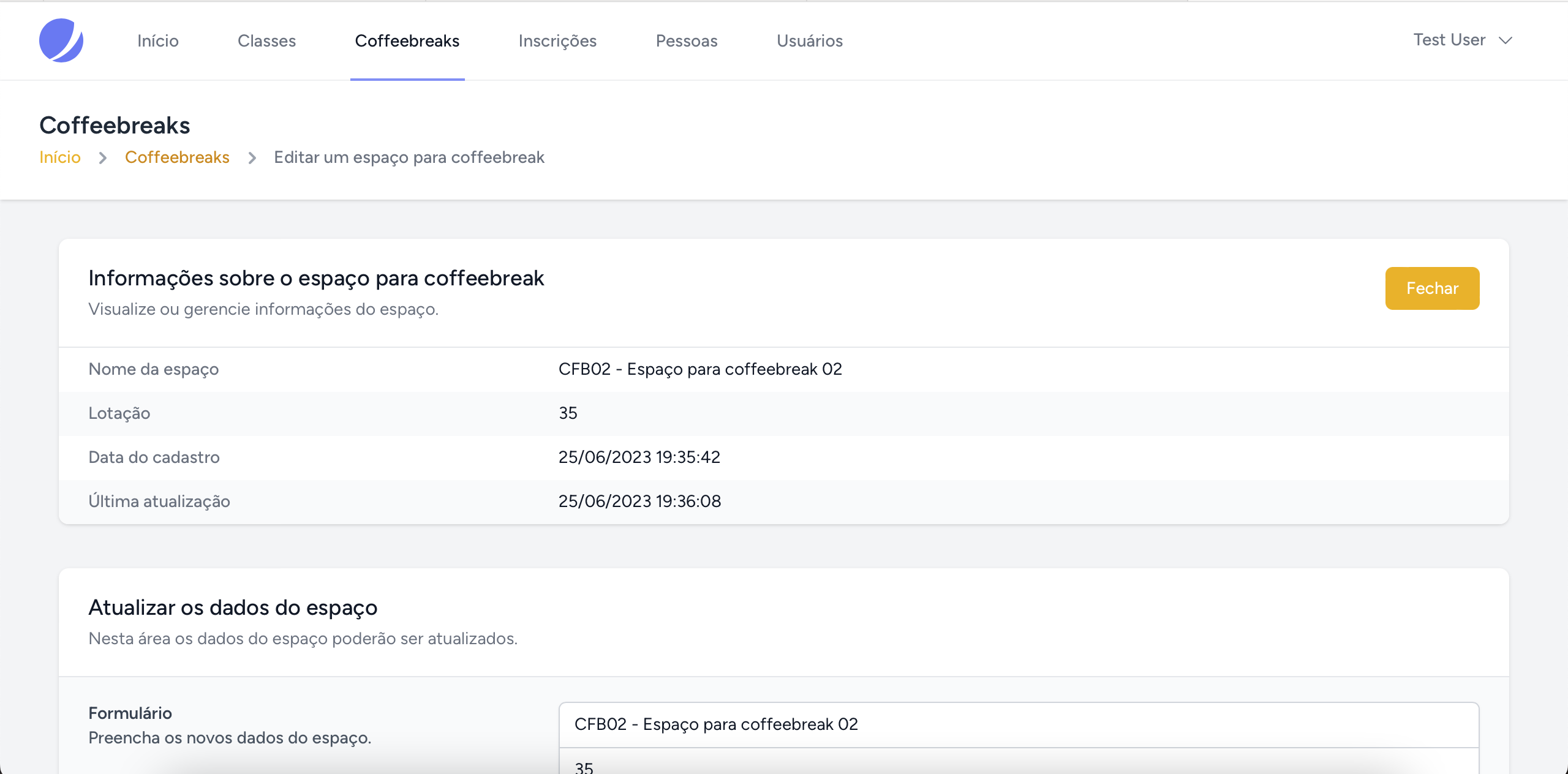Click the Fechar button
This screenshot has height=774, width=1568.
pos(1432,288)
